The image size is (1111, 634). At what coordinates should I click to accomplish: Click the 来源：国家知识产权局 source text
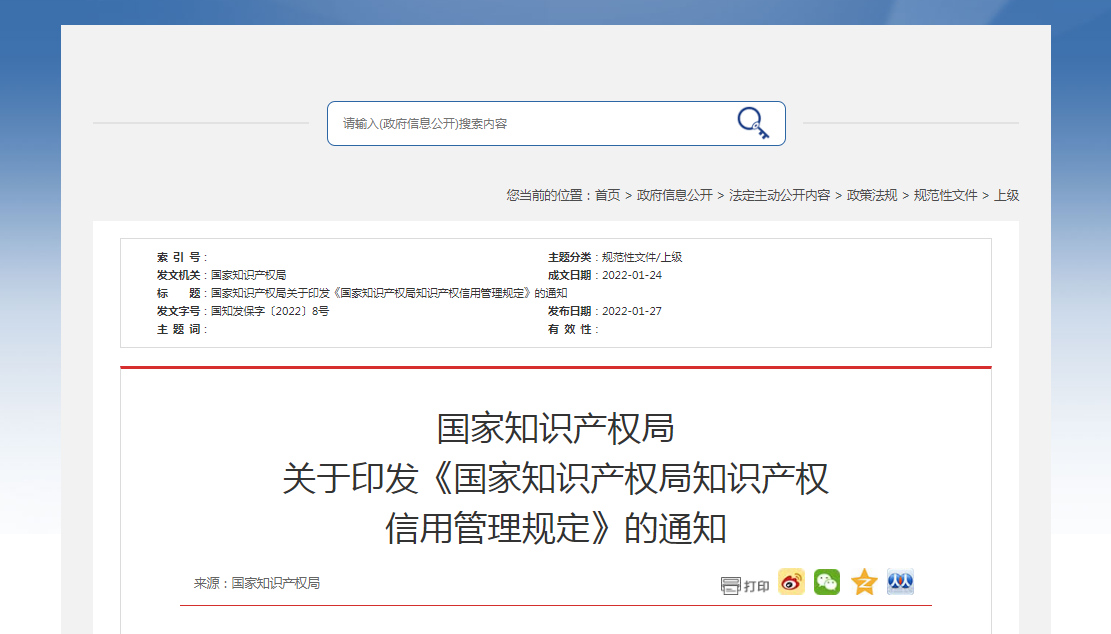pyautogui.click(x=256, y=583)
